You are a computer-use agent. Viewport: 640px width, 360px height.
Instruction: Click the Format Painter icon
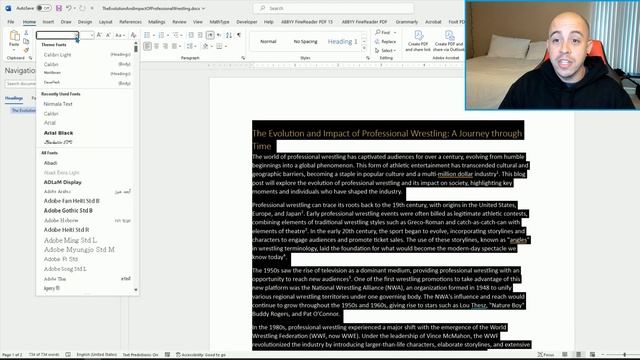pos(26,50)
